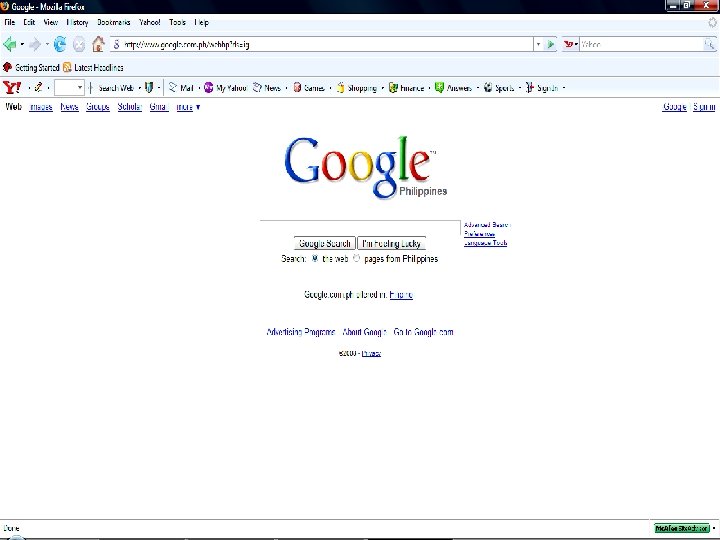
Task: Open the View menu
Action: pos(51,22)
